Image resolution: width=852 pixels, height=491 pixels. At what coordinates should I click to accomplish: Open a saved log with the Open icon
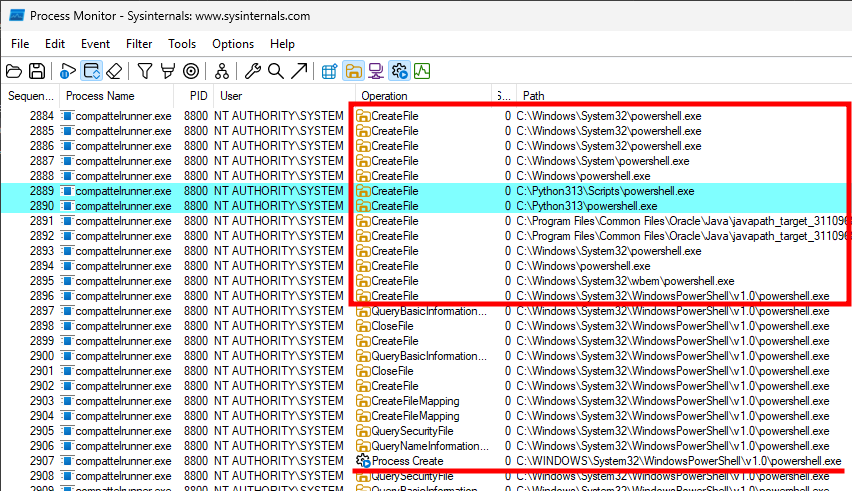pos(14,71)
